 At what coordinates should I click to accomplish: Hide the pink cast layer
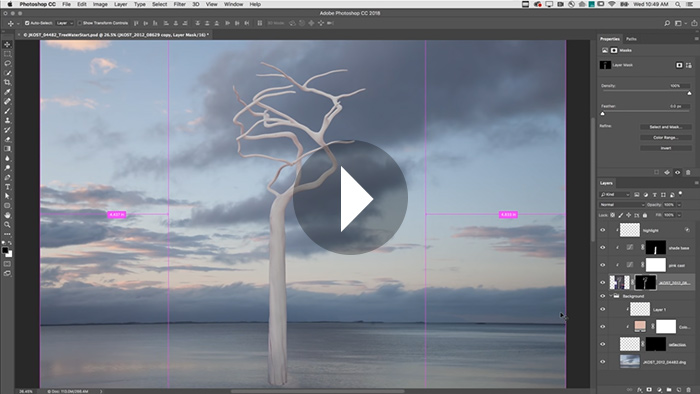click(603, 265)
